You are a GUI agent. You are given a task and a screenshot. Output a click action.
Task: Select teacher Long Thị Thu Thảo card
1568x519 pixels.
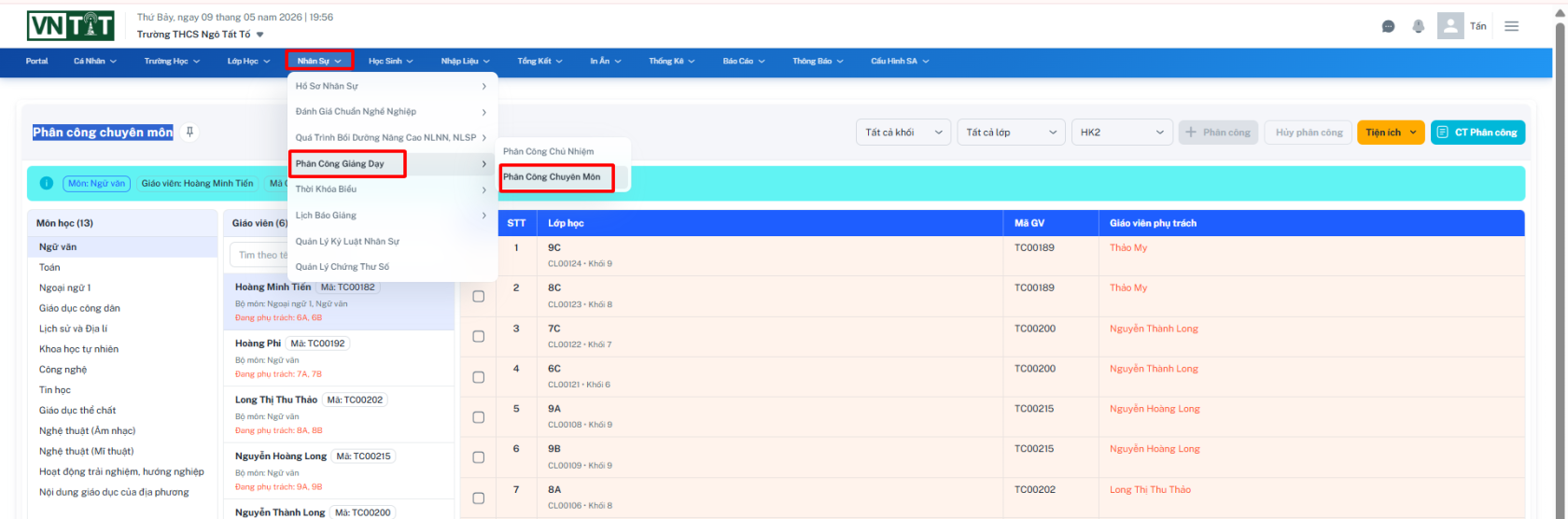click(x=339, y=414)
